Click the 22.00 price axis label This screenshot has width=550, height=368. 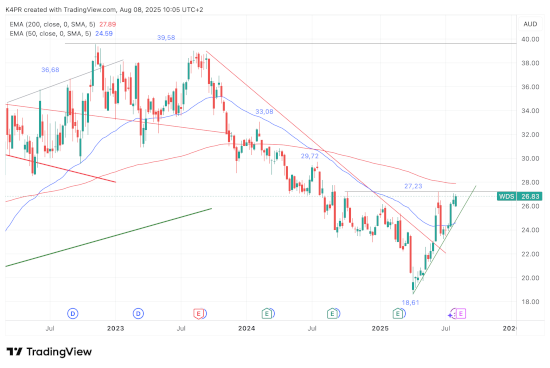click(530, 254)
